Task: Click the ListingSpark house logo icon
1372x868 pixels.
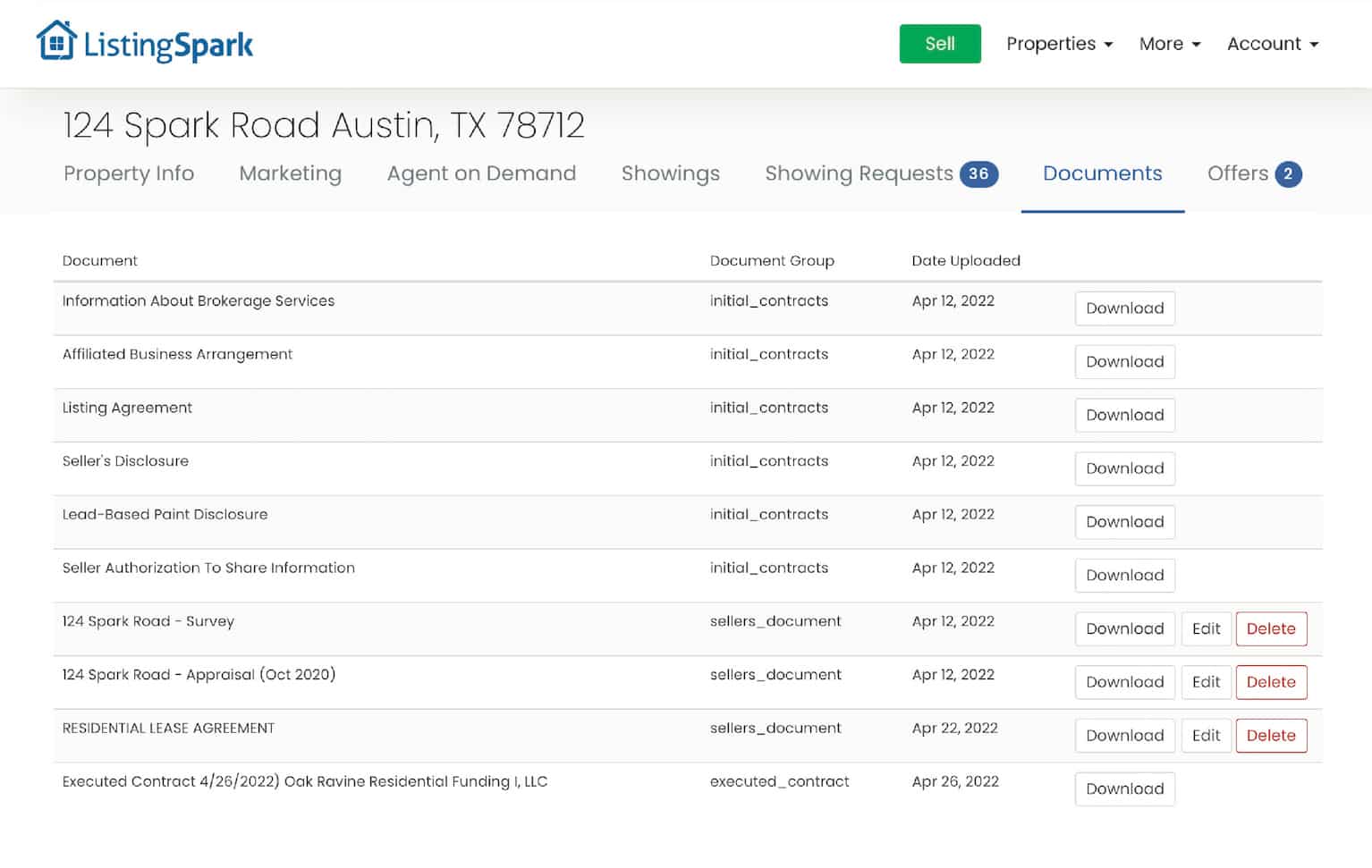Action: pyautogui.click(x=56, y=41)
